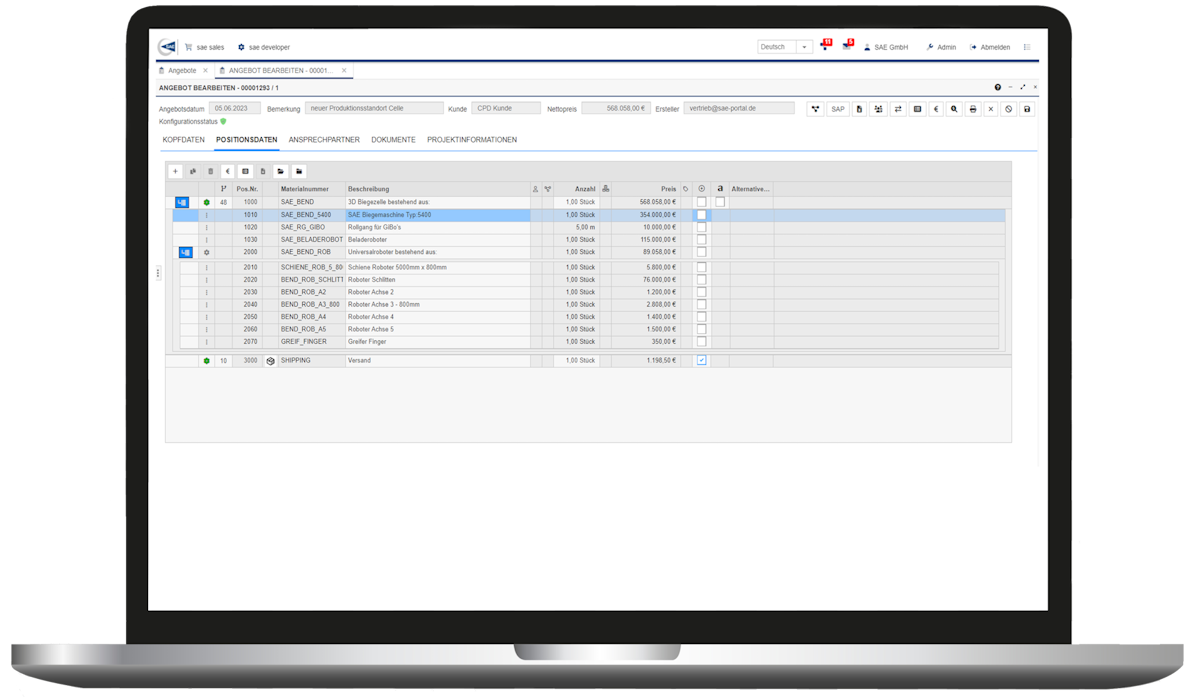Save the quote with the disk icon
This screenshot has height=697, width=1200.
coord(1027,108)
